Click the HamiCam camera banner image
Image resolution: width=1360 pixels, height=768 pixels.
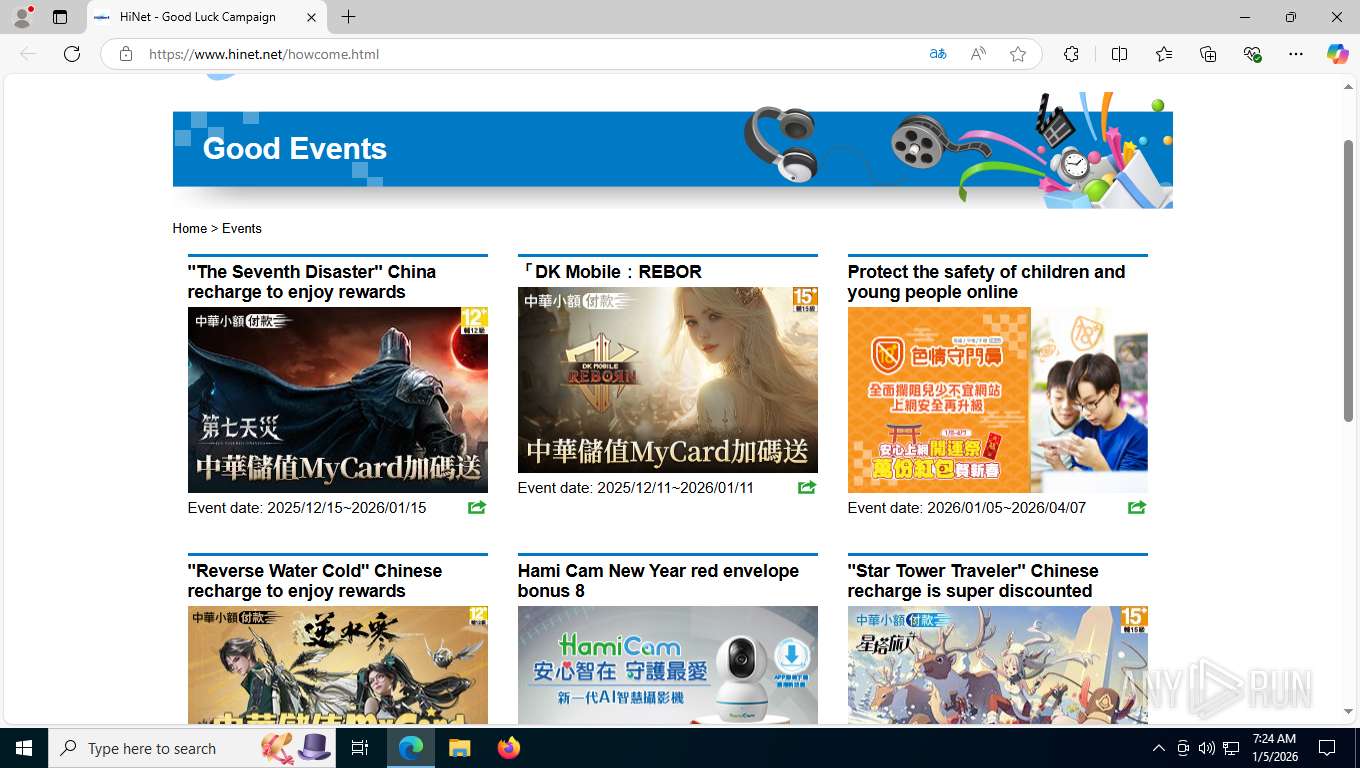pyautogui.click(x=668, y=665)
